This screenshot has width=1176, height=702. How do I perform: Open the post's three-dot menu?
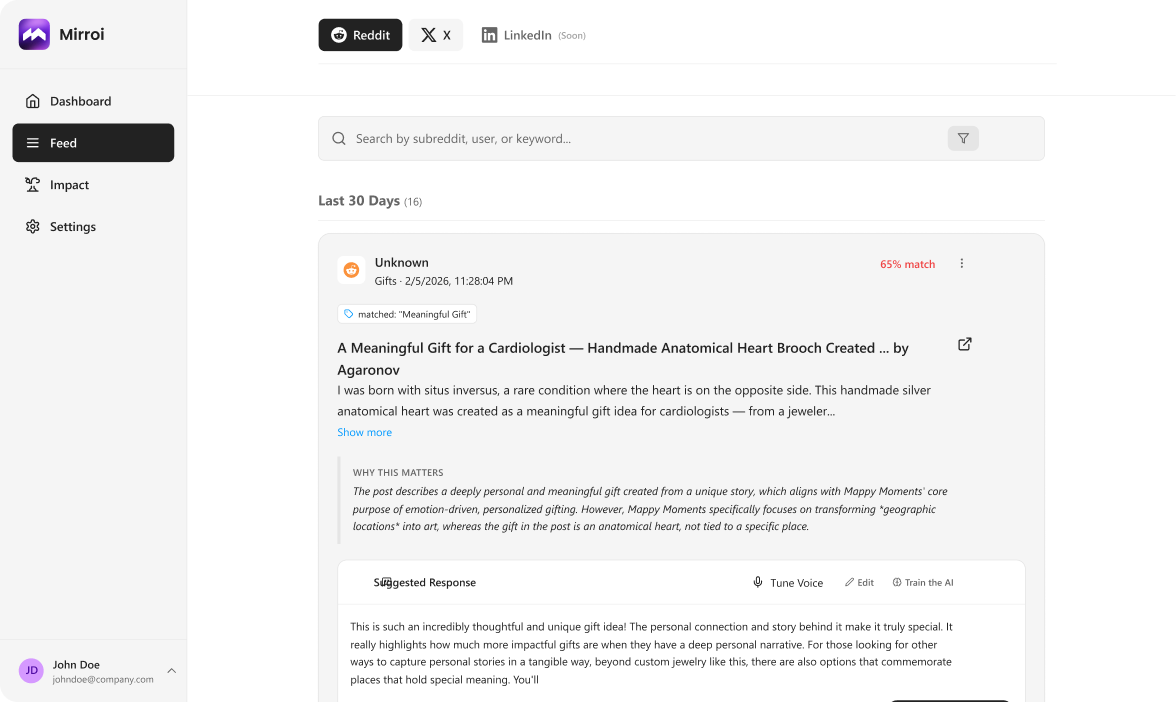962,264
